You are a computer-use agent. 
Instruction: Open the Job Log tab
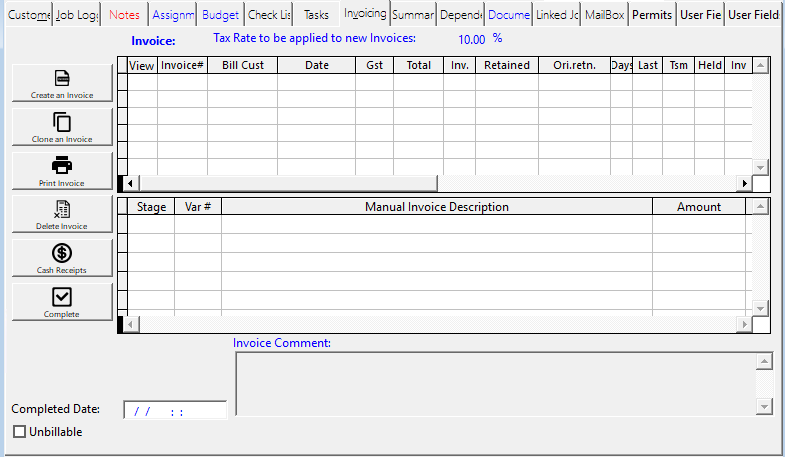(x=77, y=15)
